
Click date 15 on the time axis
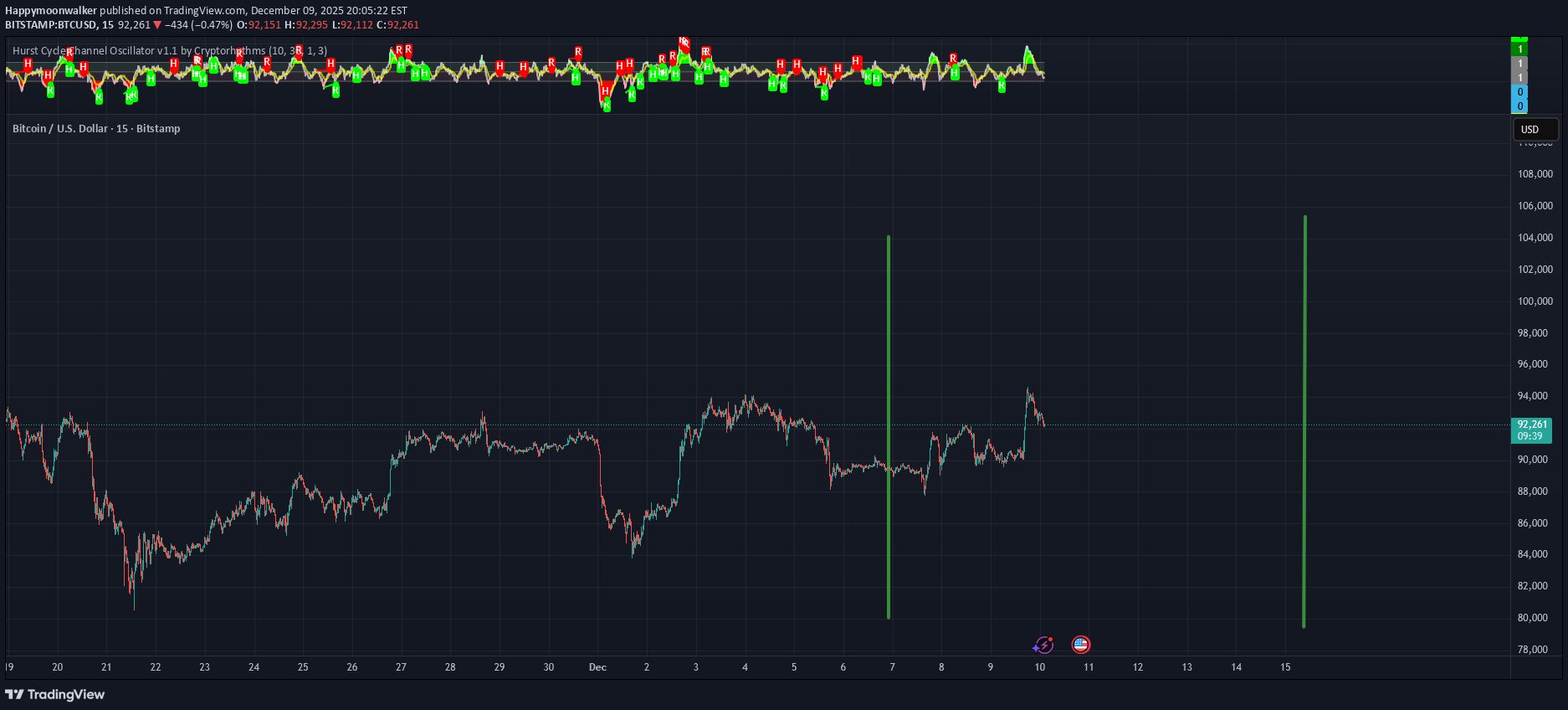click(1285, 667)
